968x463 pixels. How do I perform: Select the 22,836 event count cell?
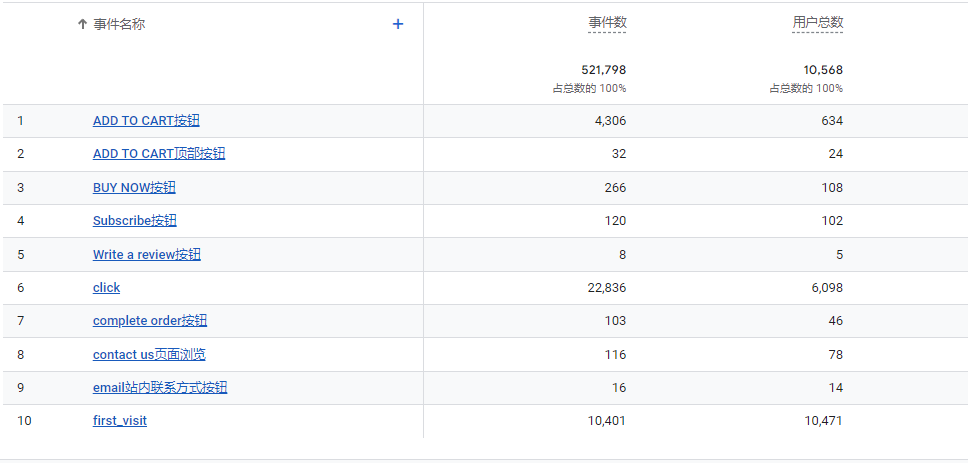coord(607,288)
